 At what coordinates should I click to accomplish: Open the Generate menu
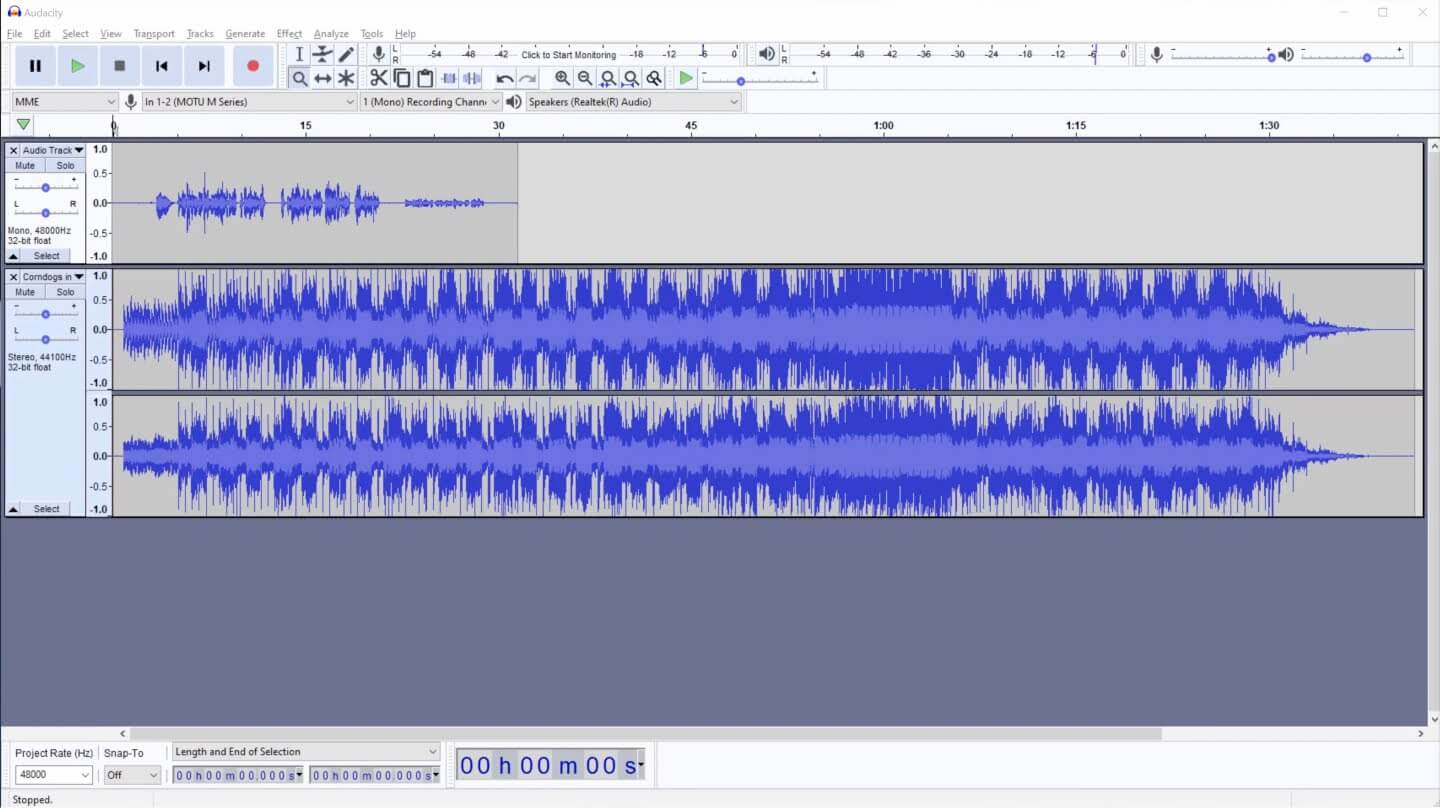(x=245, y=34)
